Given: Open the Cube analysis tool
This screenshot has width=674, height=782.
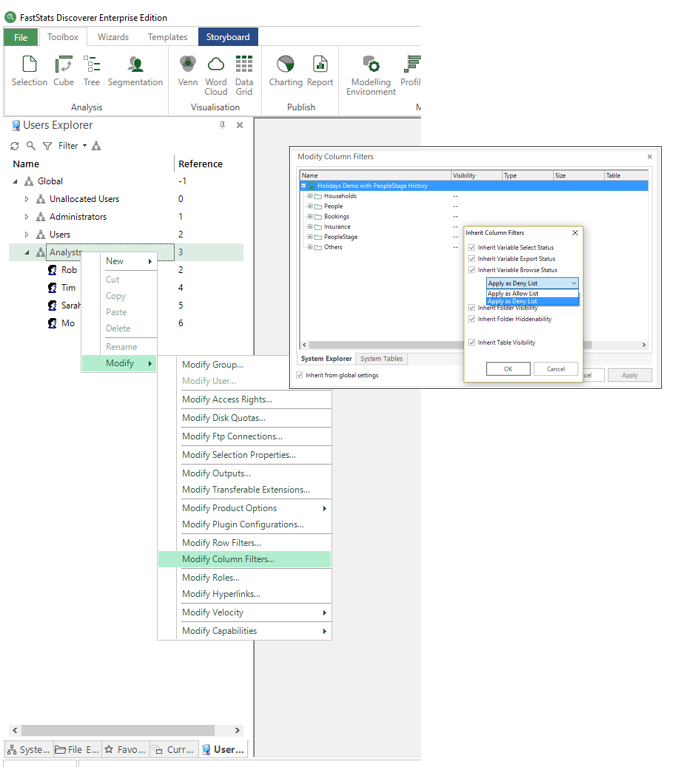Looking at the screenshot, I should click(x=63, y=71).
